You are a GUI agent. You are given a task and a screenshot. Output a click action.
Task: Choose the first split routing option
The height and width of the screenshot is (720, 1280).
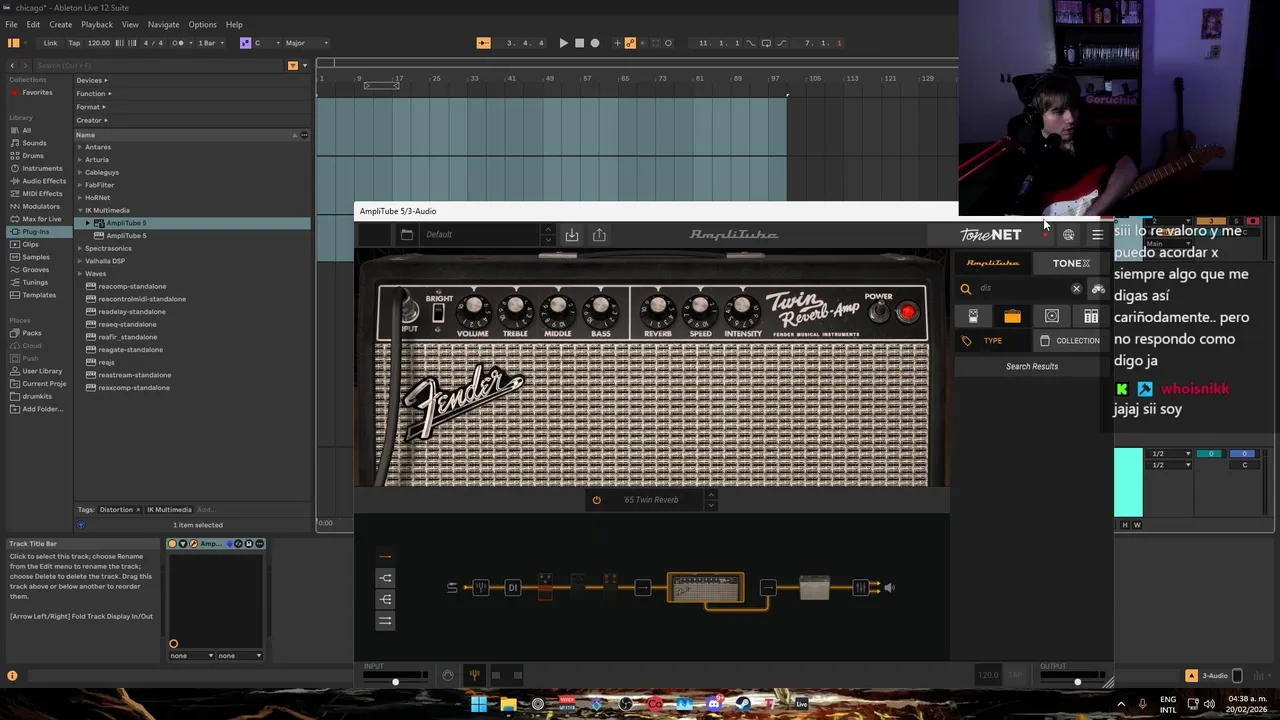385,578
